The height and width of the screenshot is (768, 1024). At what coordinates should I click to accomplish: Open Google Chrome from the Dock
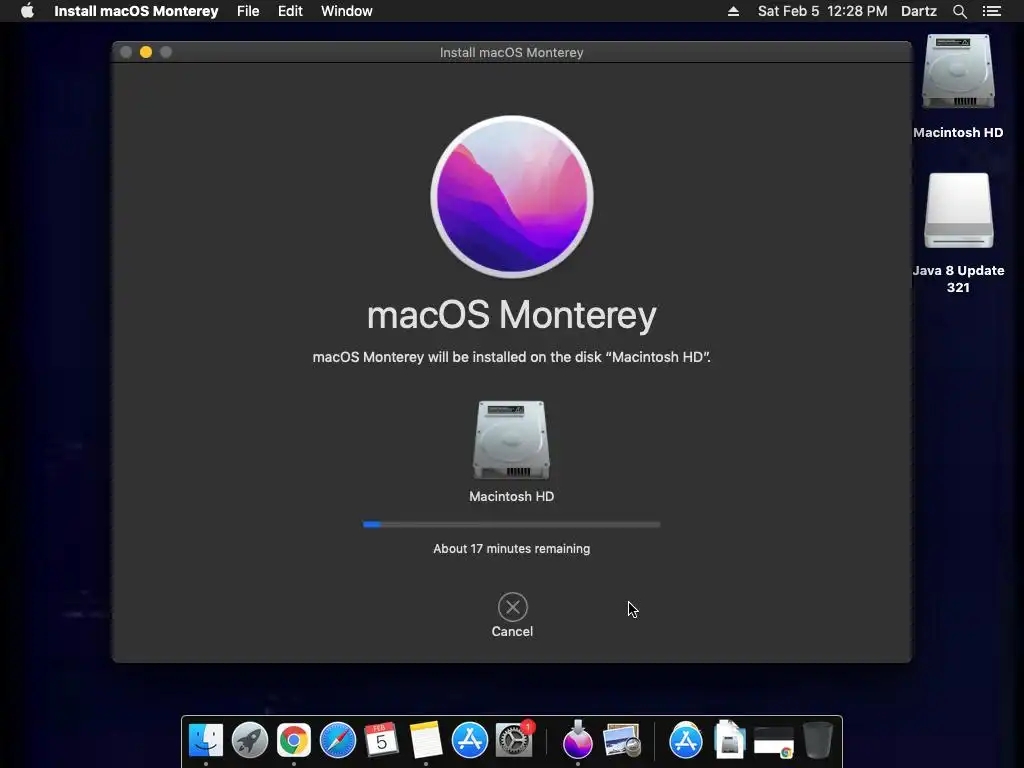coord(294,741)
